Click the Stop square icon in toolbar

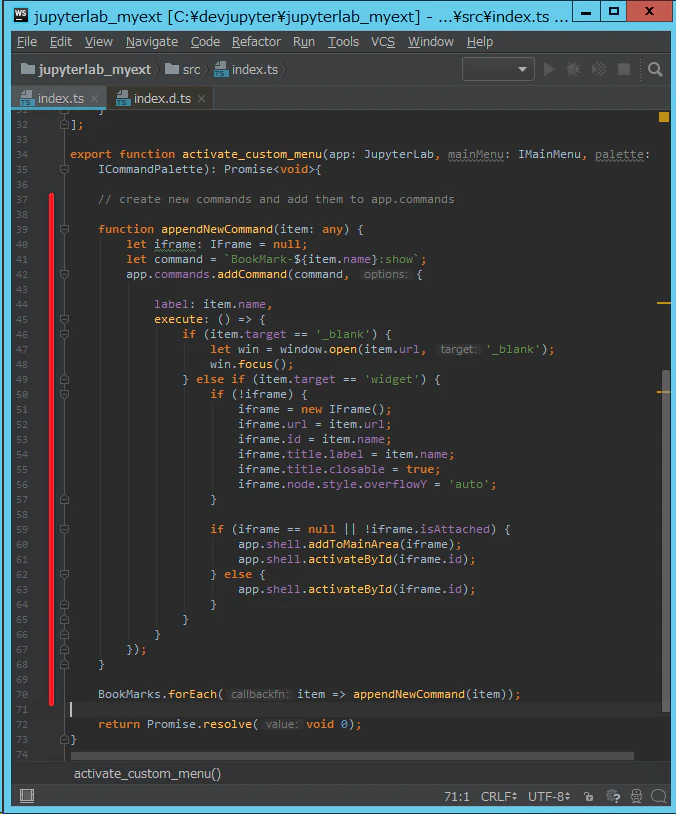(624, 69)
